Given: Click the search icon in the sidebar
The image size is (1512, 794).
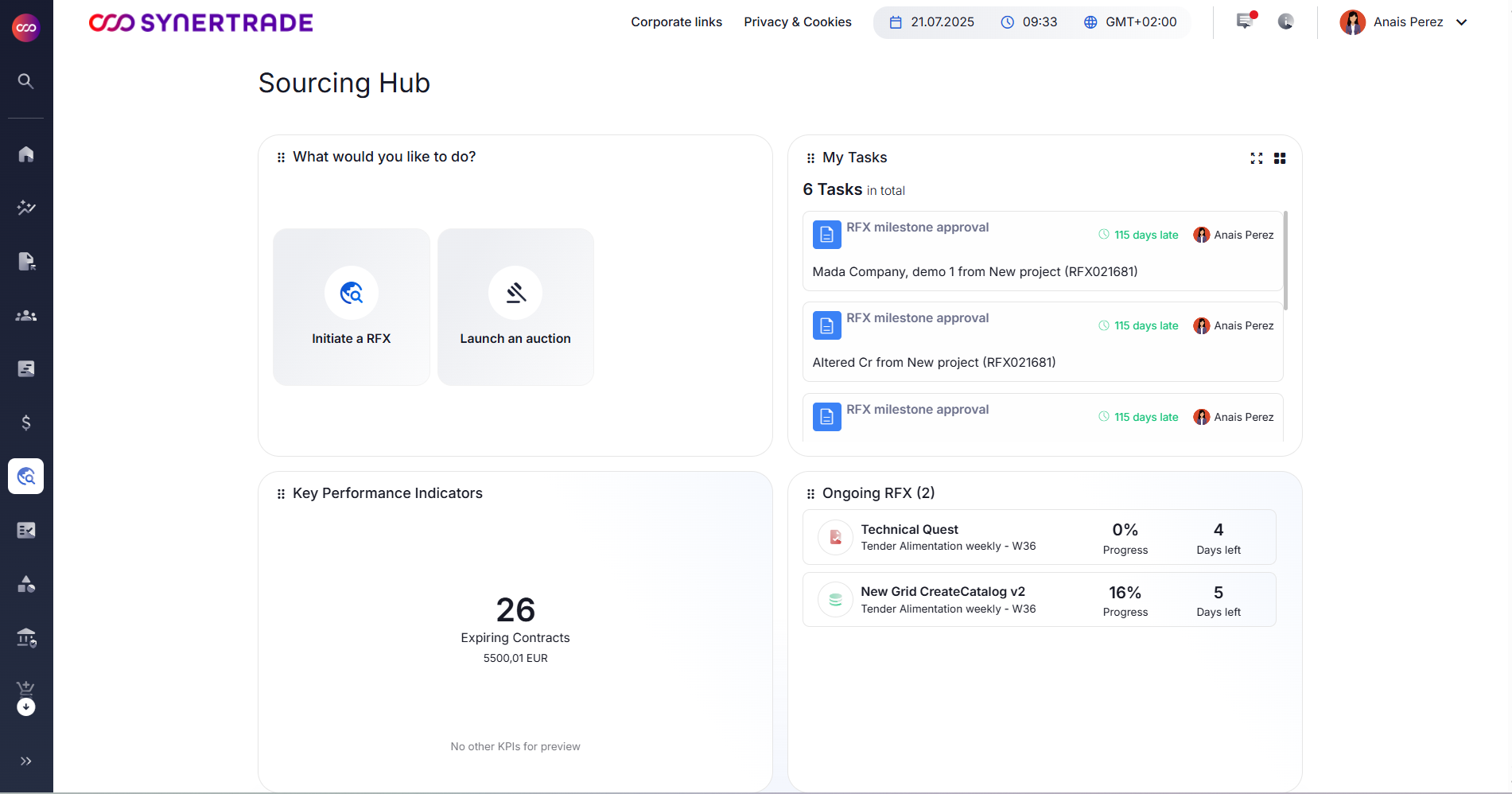Looking at the screenshot, I should [25, 81].
